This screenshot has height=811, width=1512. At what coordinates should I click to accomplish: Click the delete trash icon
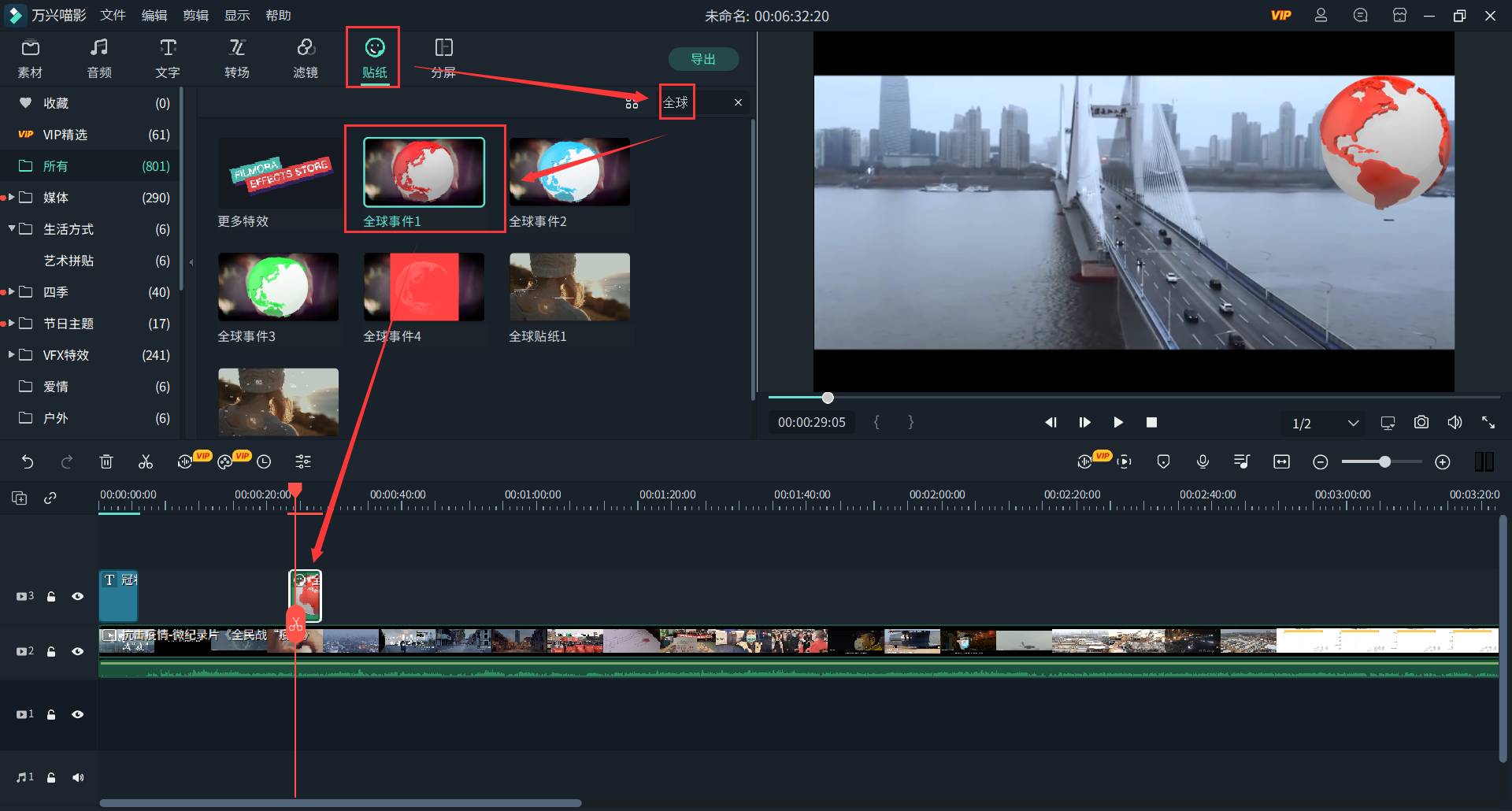pos(106,462)
